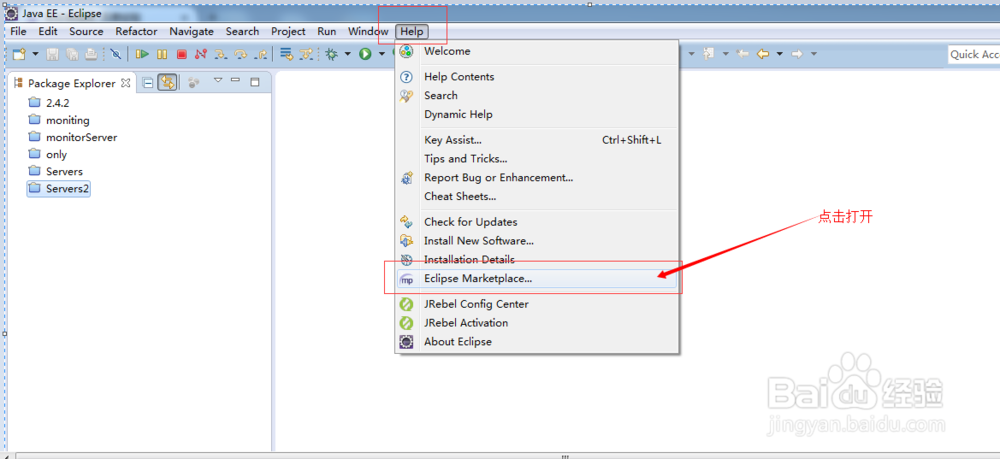Select the only project folder

[48, 154]
